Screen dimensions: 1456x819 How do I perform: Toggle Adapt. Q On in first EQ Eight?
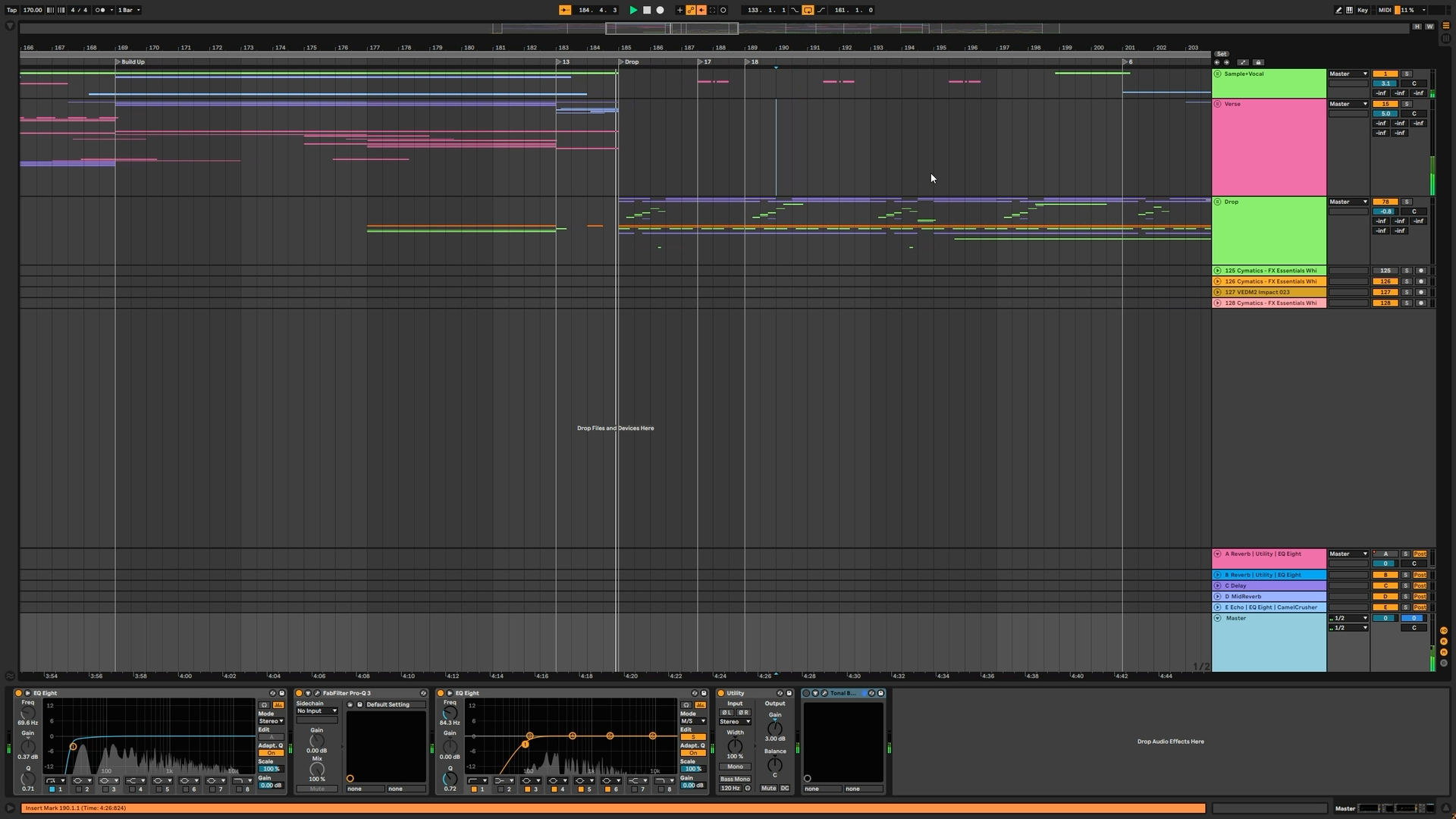coord(271,753)
